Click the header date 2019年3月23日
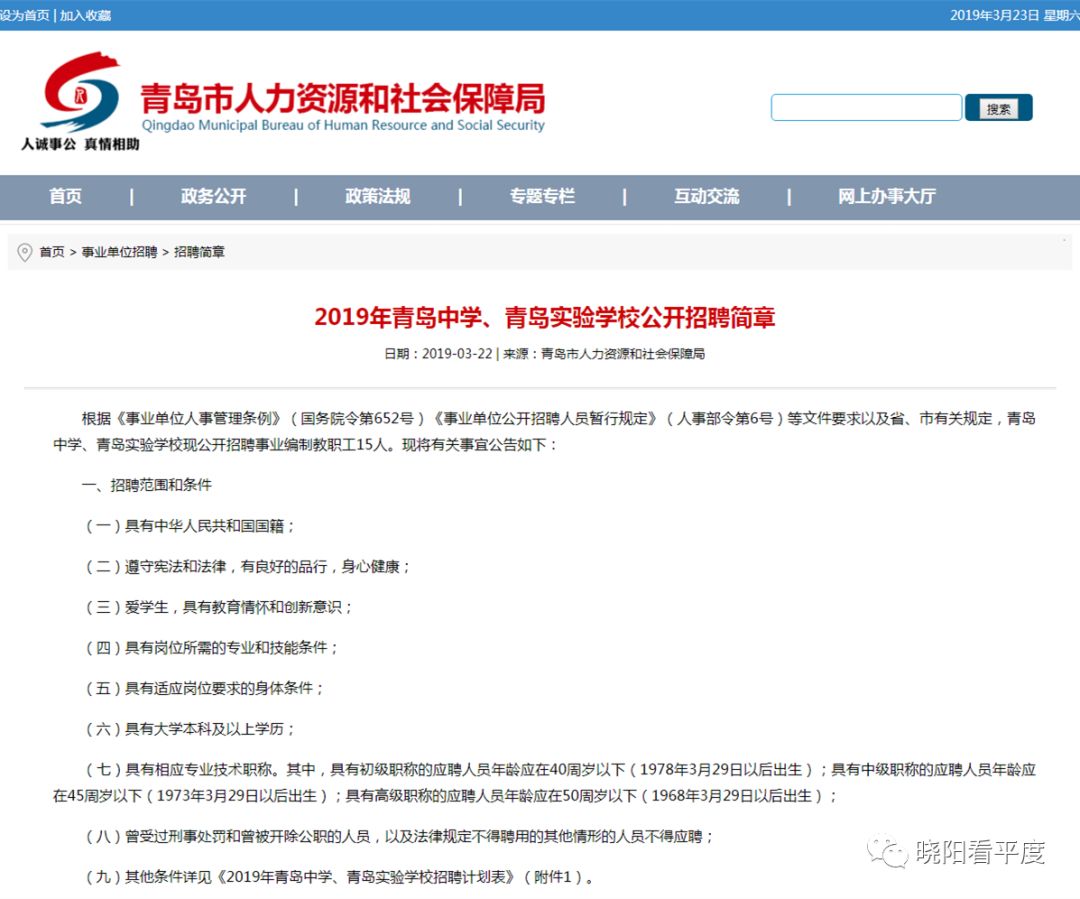The height and width of the screenshot is (899, 1080). click(x=995, y=15)
